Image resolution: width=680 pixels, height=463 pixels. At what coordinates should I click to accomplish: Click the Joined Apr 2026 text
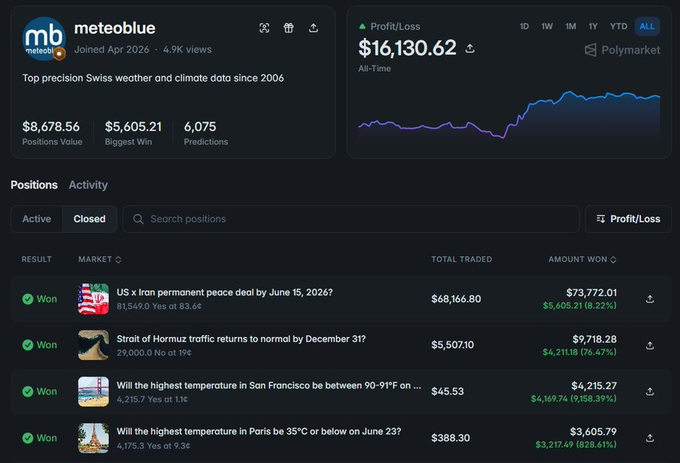pyautogui.click(x=111, y=49)
